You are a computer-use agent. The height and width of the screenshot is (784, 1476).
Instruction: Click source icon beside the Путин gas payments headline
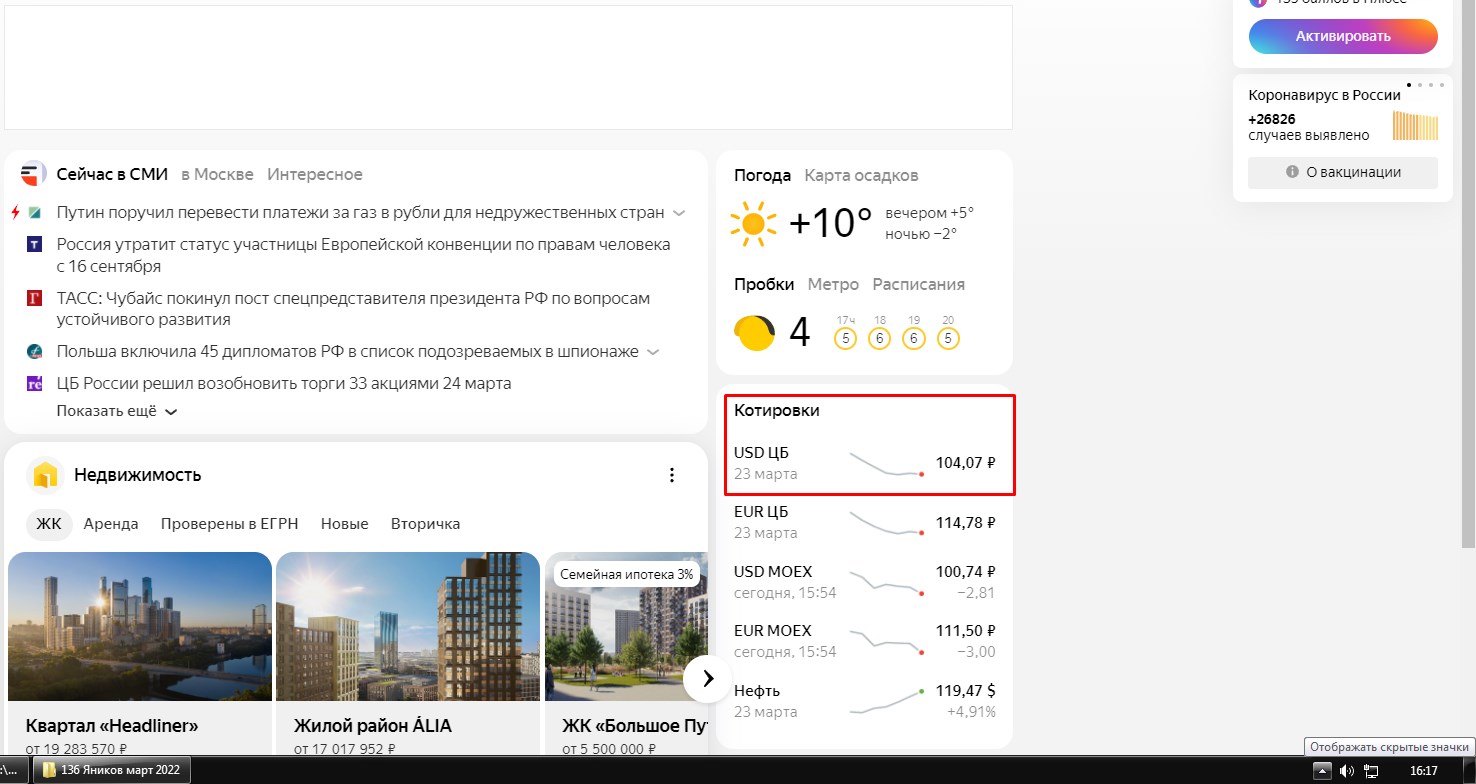pyautogui.click(x=34, y=213)
